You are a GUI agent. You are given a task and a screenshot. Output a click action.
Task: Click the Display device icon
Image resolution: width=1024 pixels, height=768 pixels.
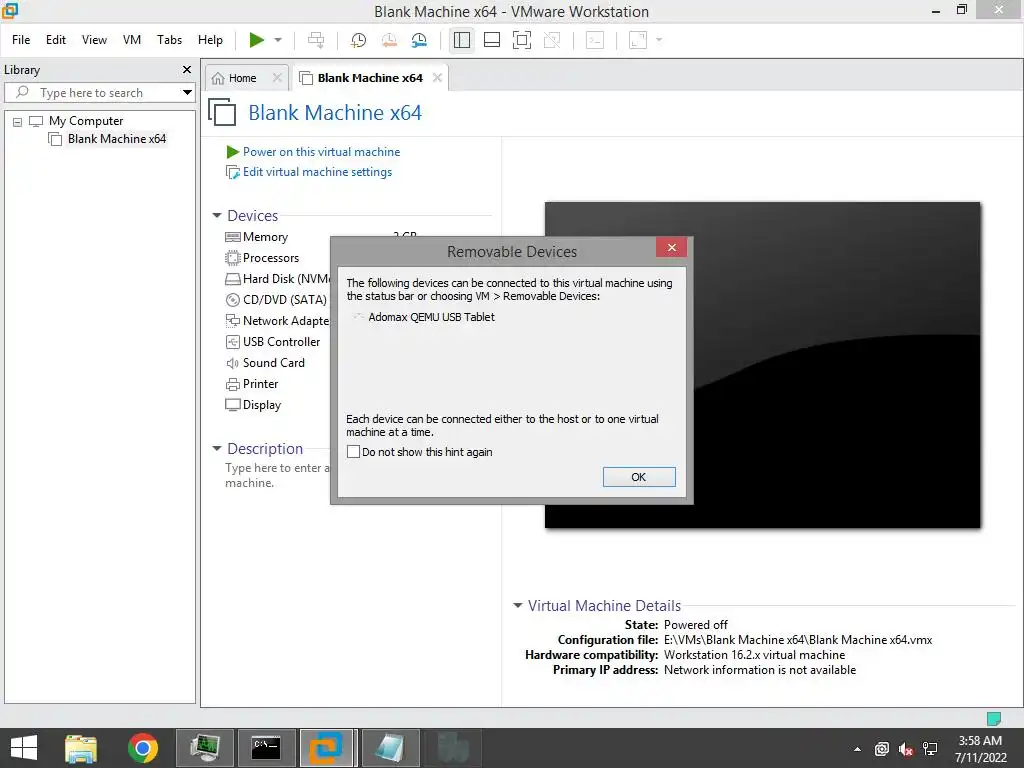tap(232, 405)
